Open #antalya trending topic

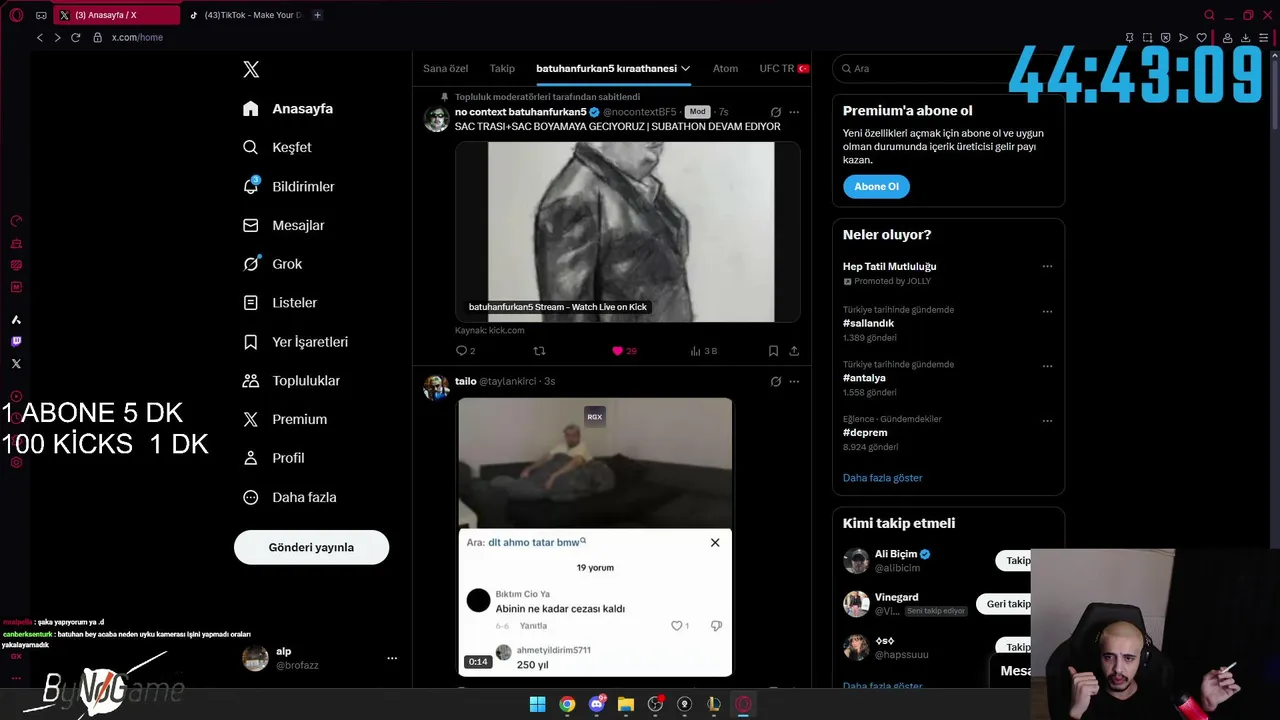click(x=864, y=378)
